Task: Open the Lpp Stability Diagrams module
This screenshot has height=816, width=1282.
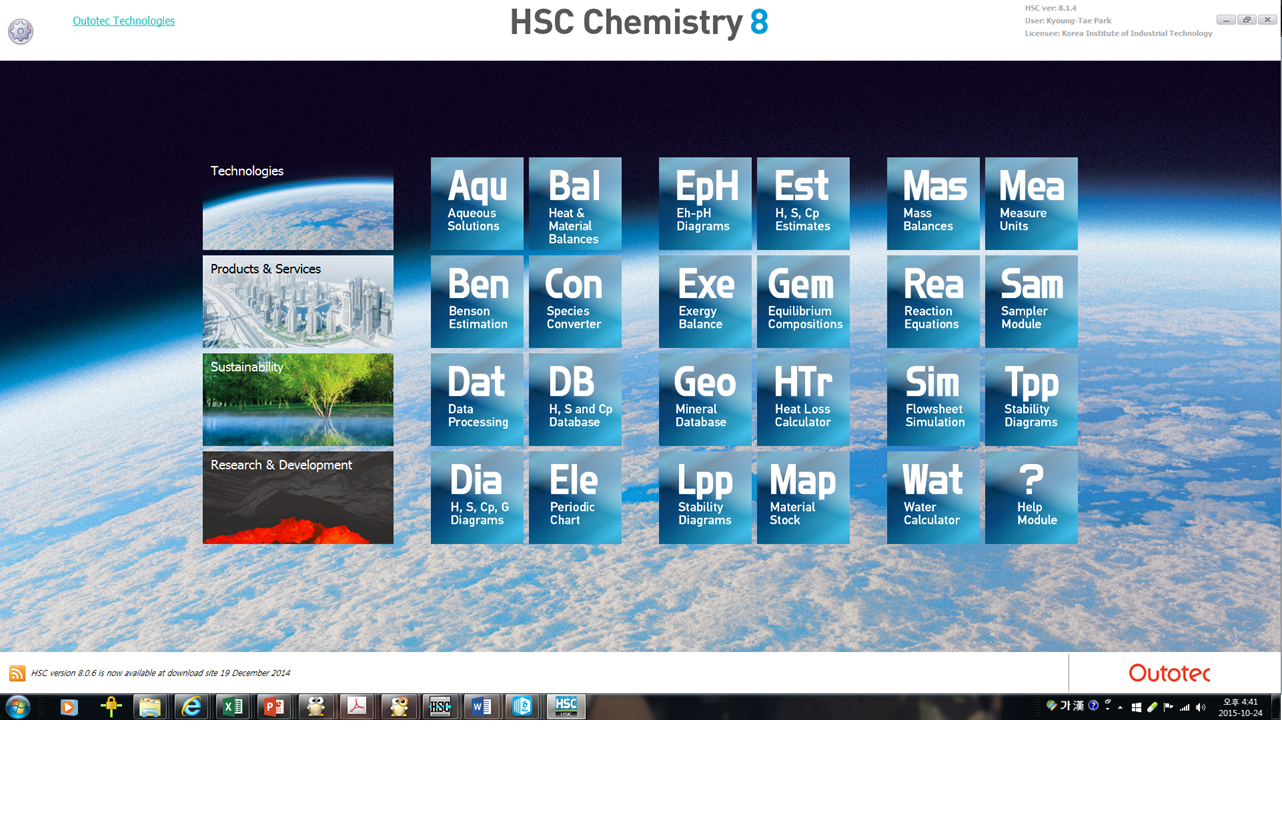Action: pos(705,497)
